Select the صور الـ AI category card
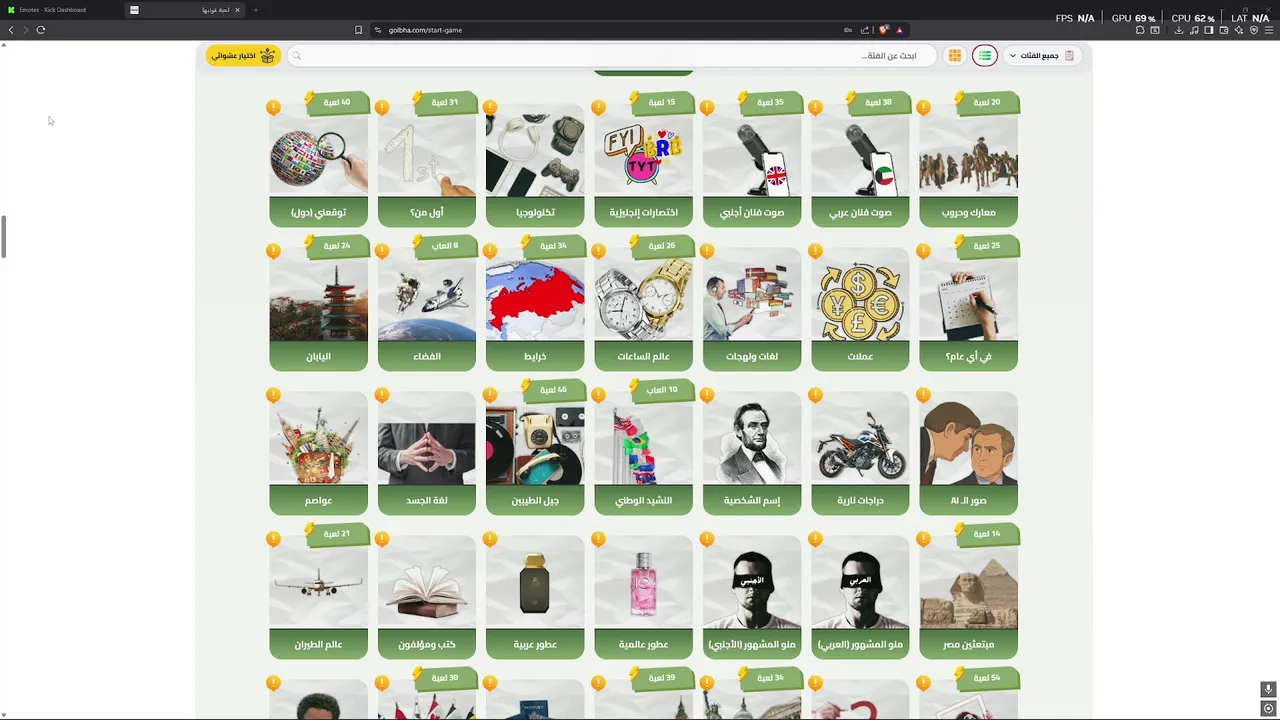This screenshot has width=1280, height=720. [968, 452]
